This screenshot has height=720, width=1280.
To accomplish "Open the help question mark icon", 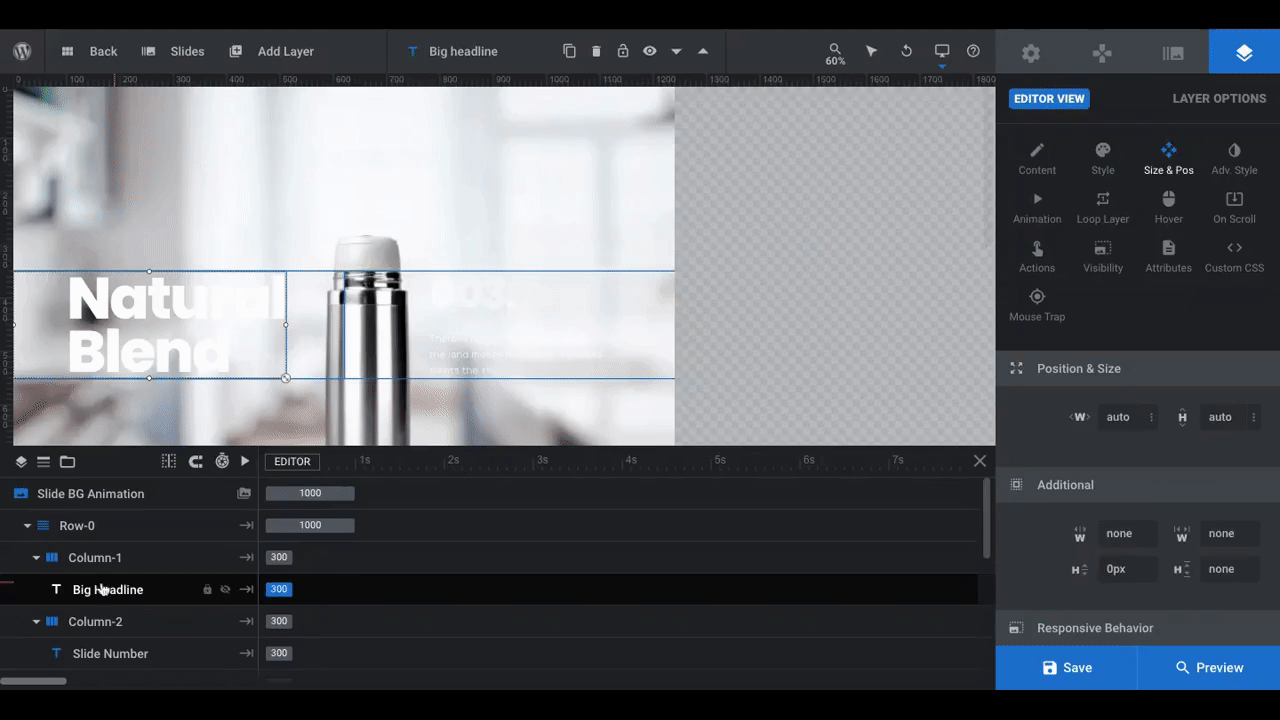I will (x=973, y=51).
